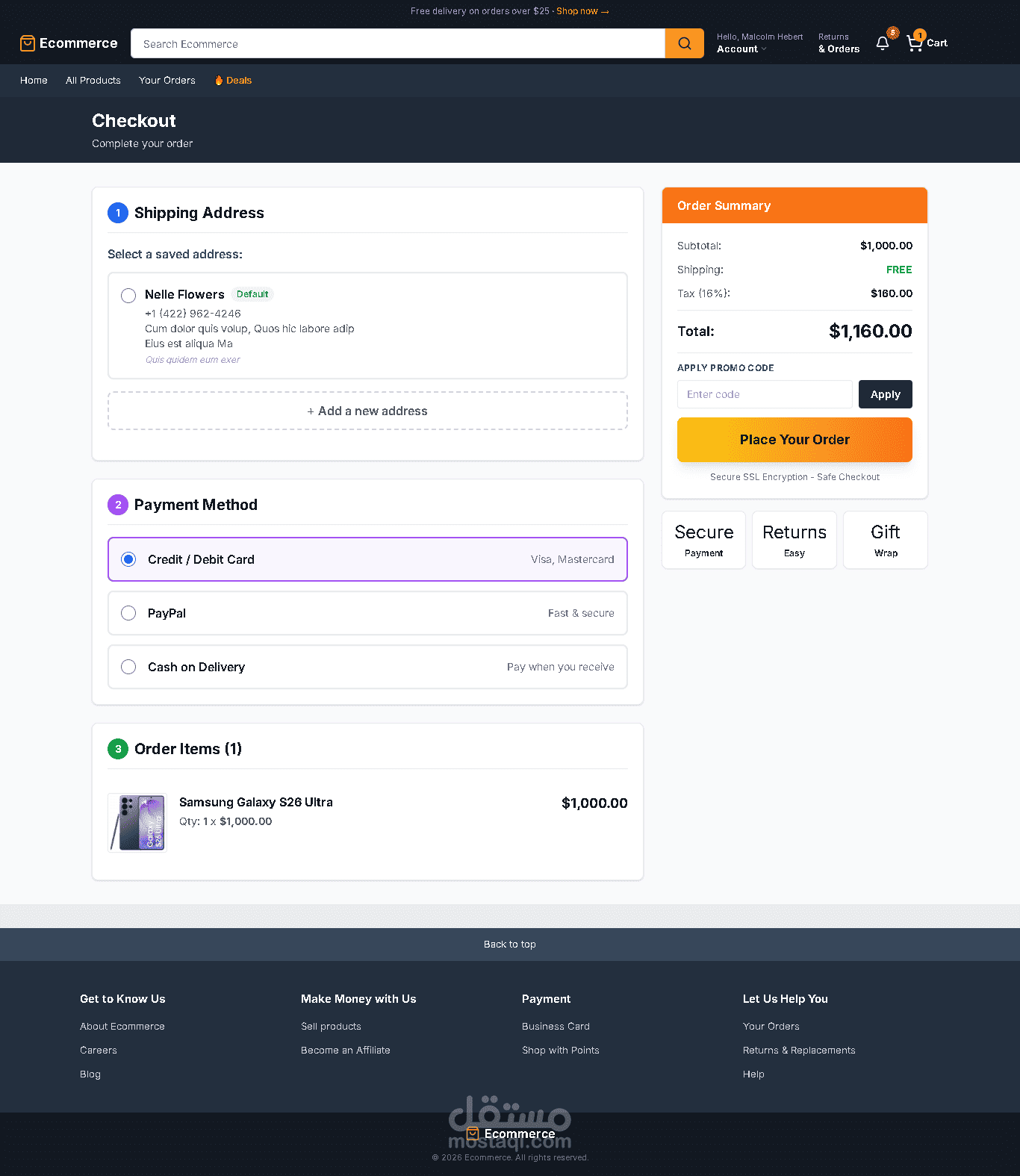Image resolution: width=1020 pixels, height=1176 pixels.
Task: Click the Samsung Galaxy S26 Ultra thumbnail
Action: [x=137, y=823]
